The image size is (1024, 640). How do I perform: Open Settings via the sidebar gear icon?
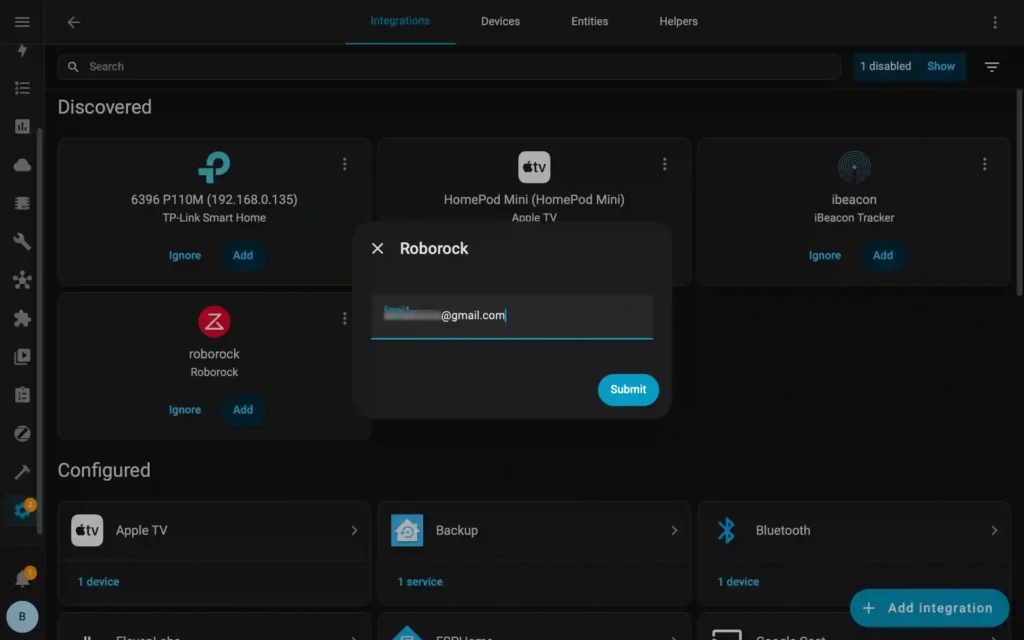22,510
